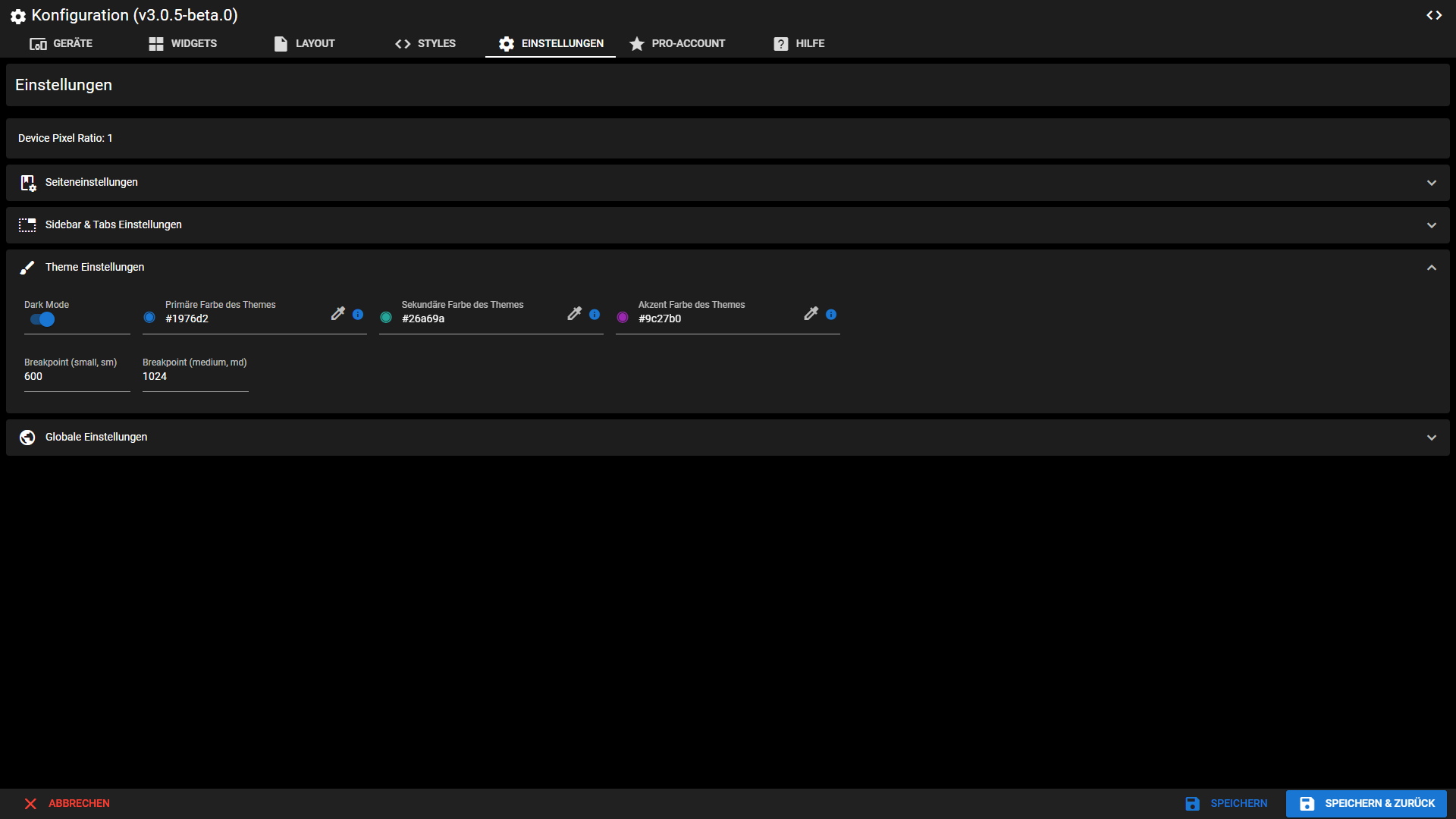
Task: Click the Globale Einstellungen globe icon
Action: click(x=27, y=438)
